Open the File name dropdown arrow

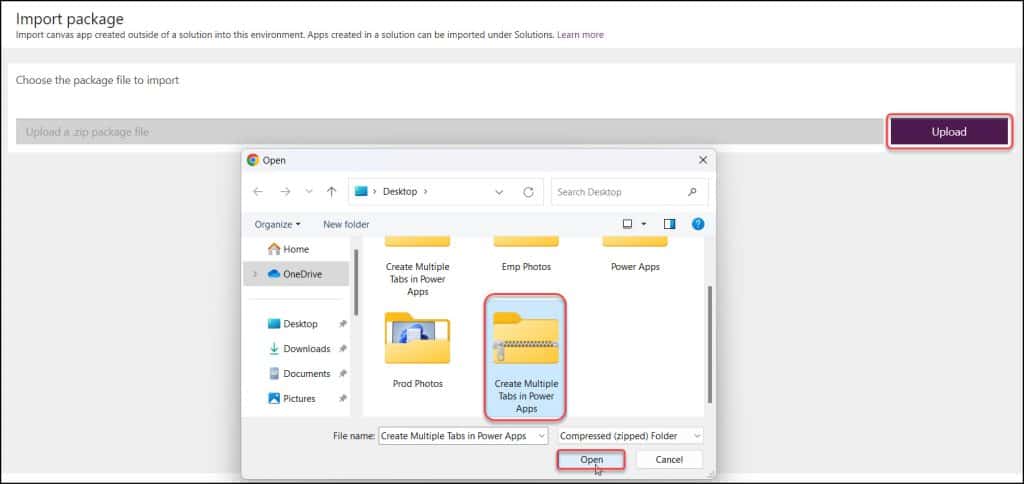[x=541, y=436]
